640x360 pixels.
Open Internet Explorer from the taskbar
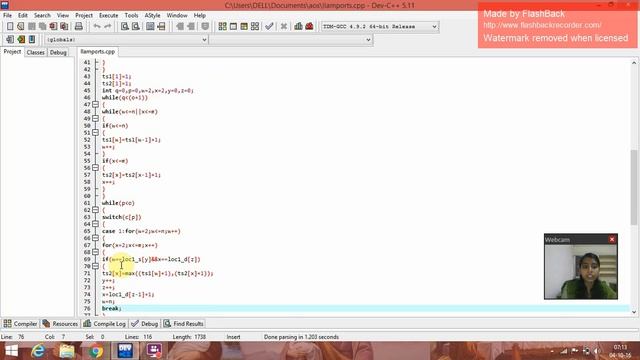click(38, 351)
